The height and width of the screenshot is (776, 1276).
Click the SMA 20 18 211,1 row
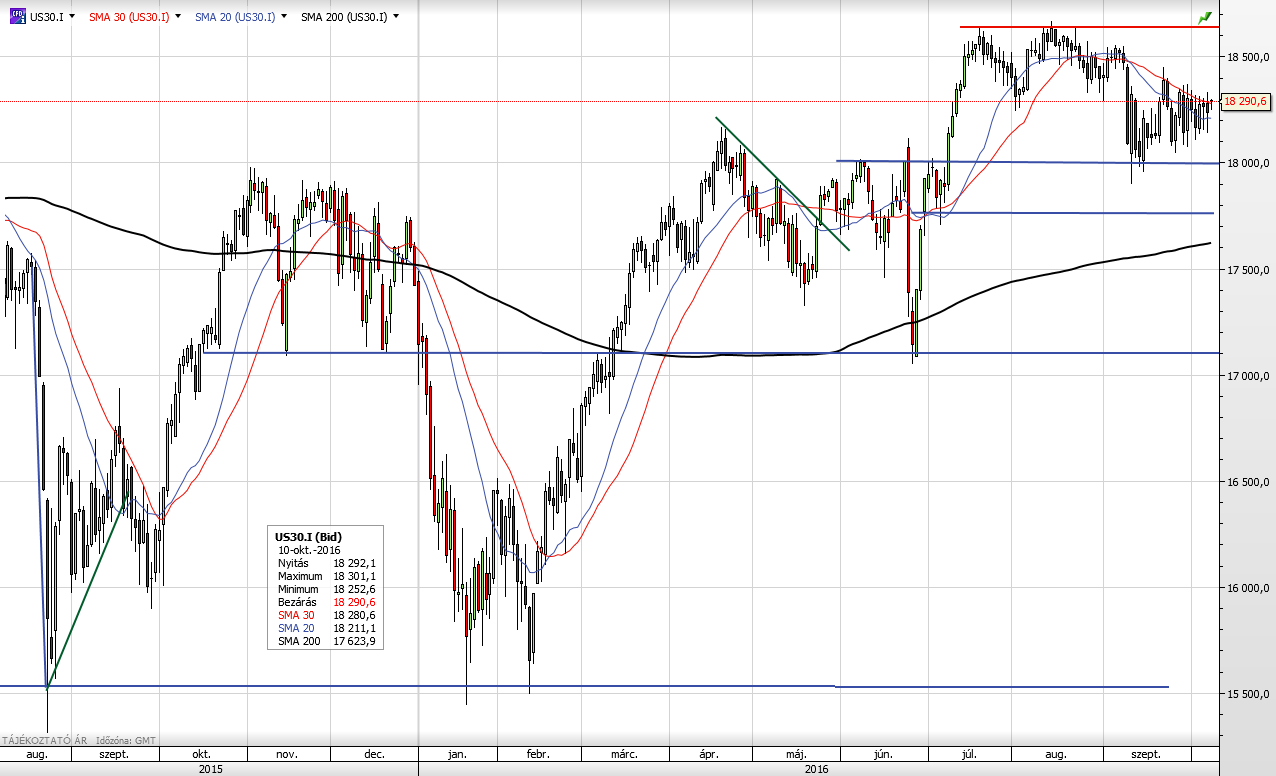[327, 628]
